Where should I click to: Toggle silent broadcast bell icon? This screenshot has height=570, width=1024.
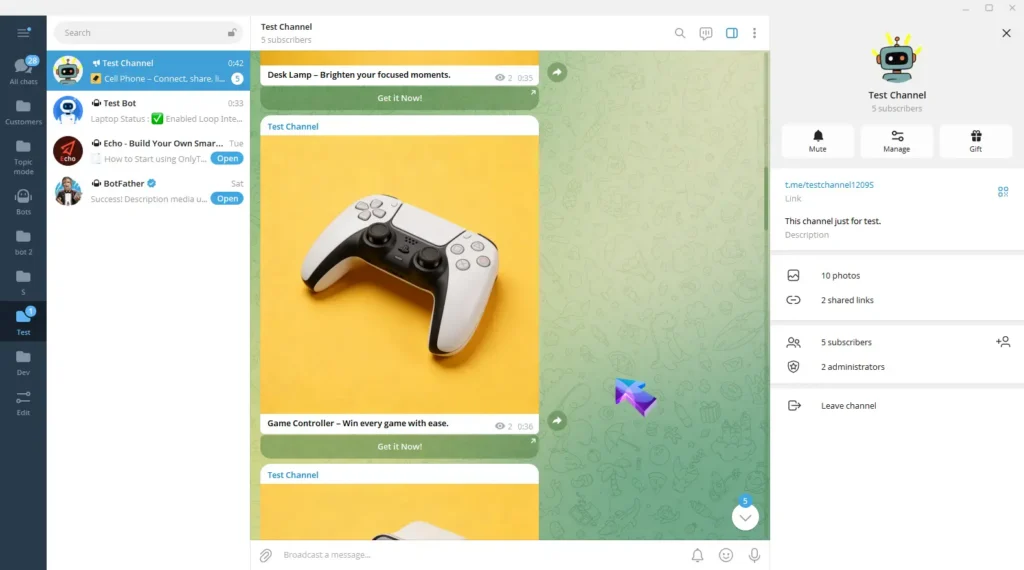click(697, 555)
